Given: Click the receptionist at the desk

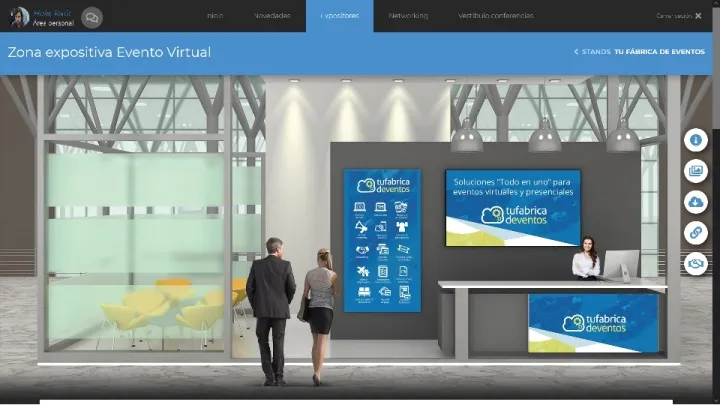Looking at the screenshot, I should (x=586, y=258).
